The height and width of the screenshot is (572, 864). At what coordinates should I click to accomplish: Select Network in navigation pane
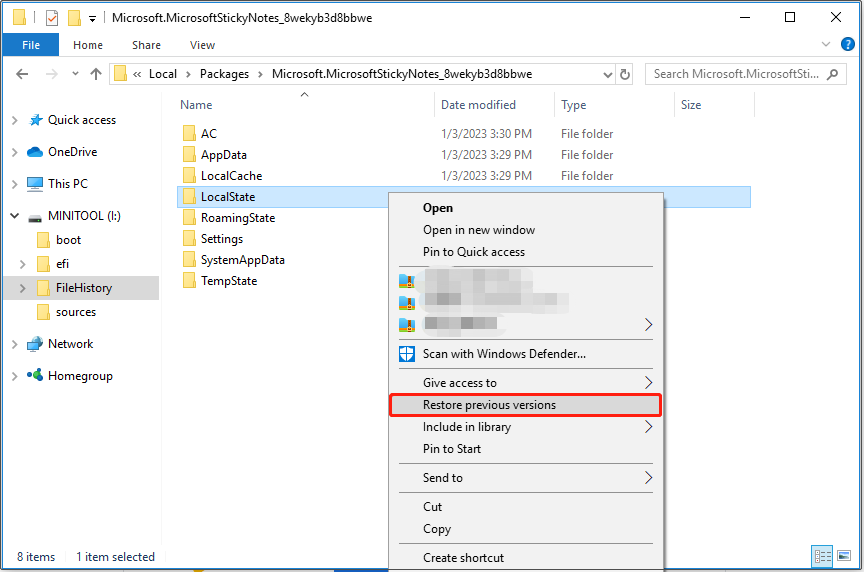(x=71, y=344)
